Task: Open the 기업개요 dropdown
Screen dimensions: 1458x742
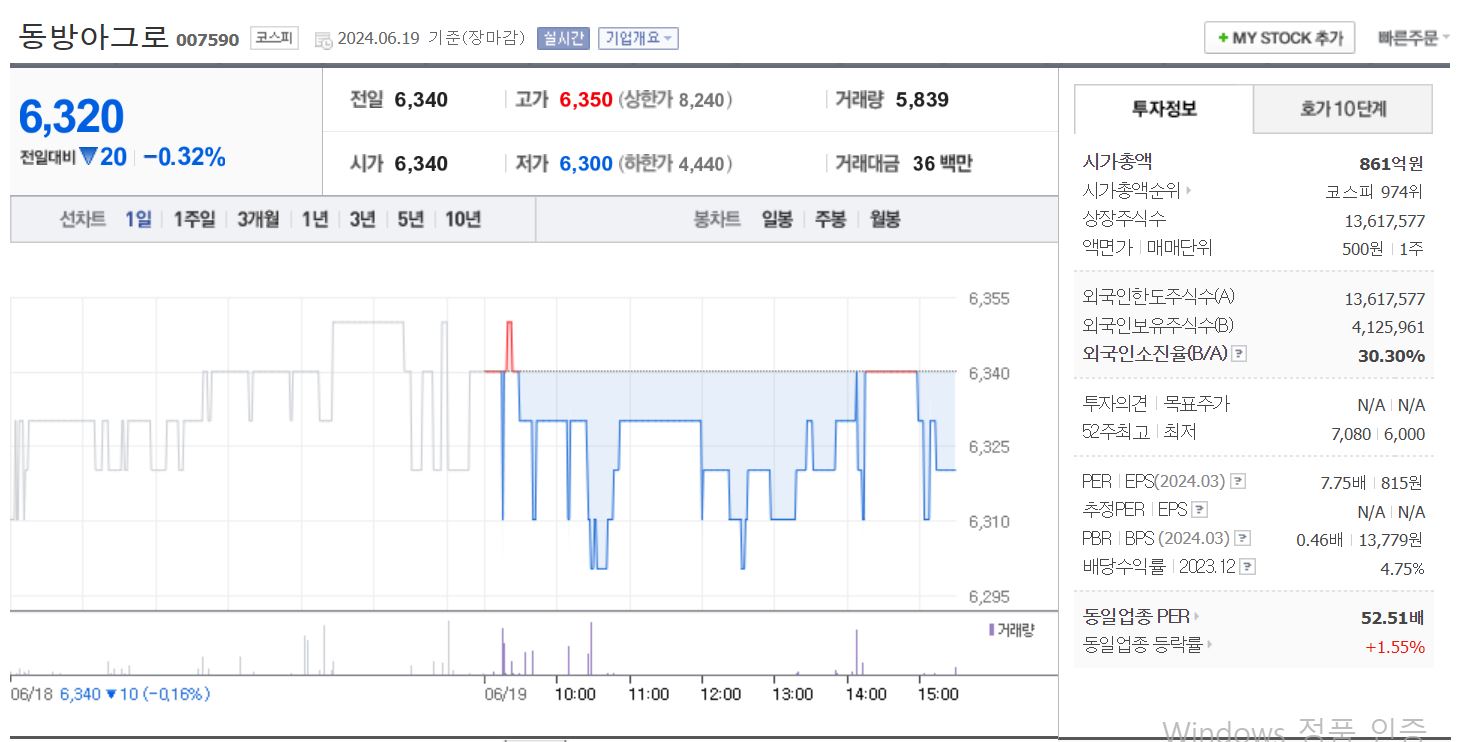Action: [x=638, y=38]
